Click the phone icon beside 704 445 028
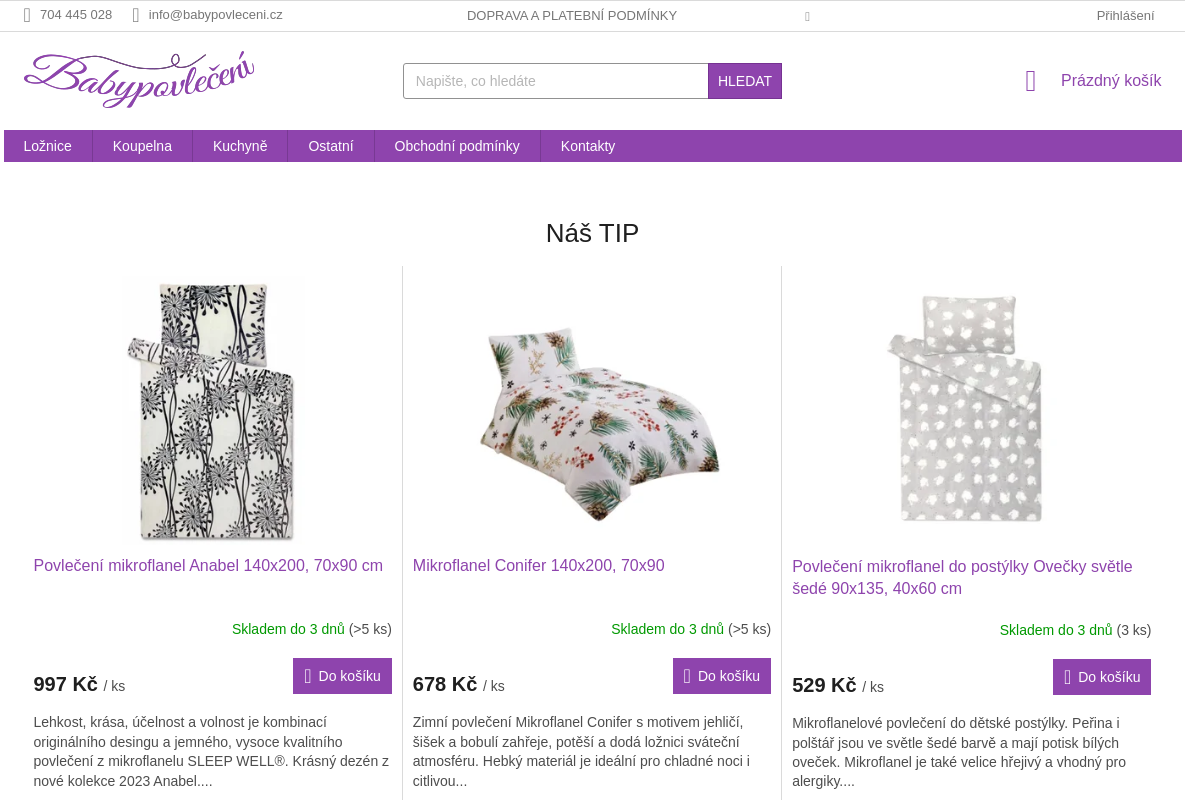Image resolution: width=1200 pixels, height=800 pixels. click(x=27, y=15)
